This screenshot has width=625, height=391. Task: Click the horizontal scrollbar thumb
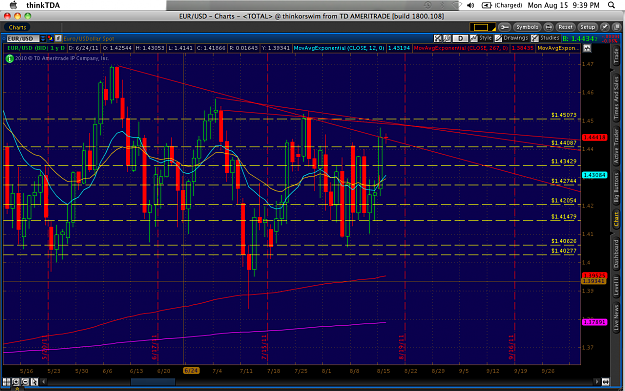153,382
